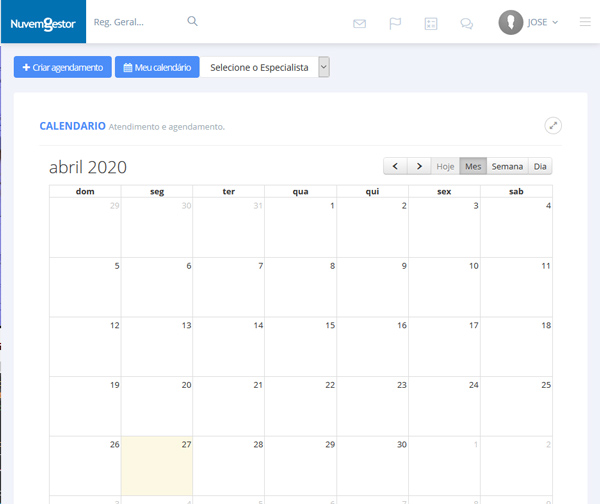Switch to the Semana view
This screenshot has width=600, height=504.
(x=507, y=166)
